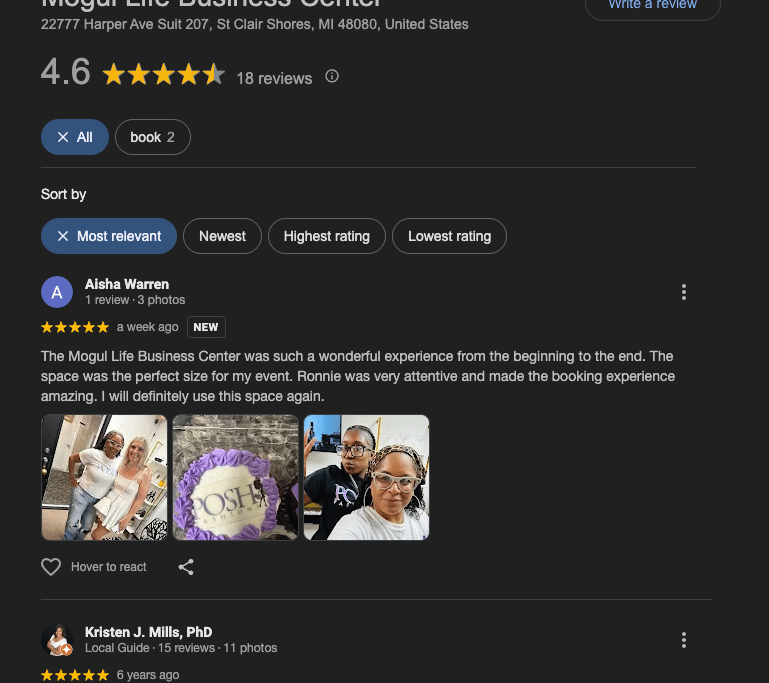Viewport: 769px width, 683px height.
Task: Open the options menu for Kristen J. Mills' review
Action: tap(684, 640)
